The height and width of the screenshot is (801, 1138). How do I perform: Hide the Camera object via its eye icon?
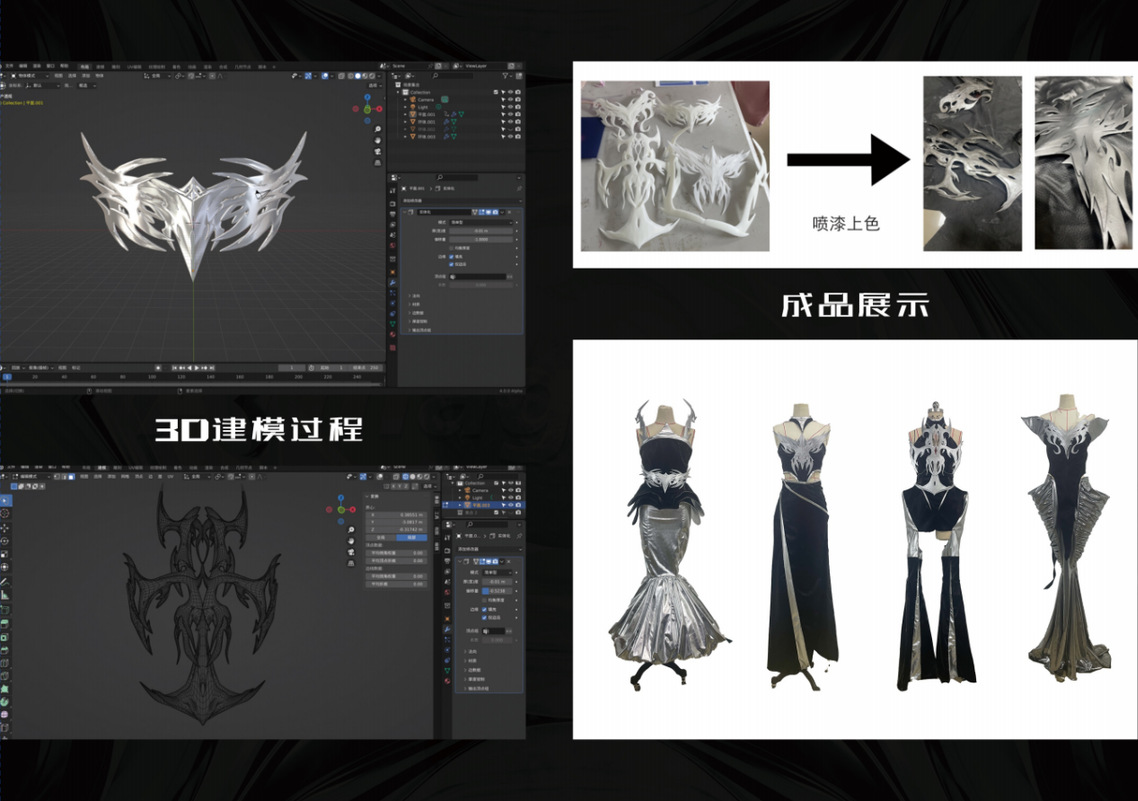509,99
